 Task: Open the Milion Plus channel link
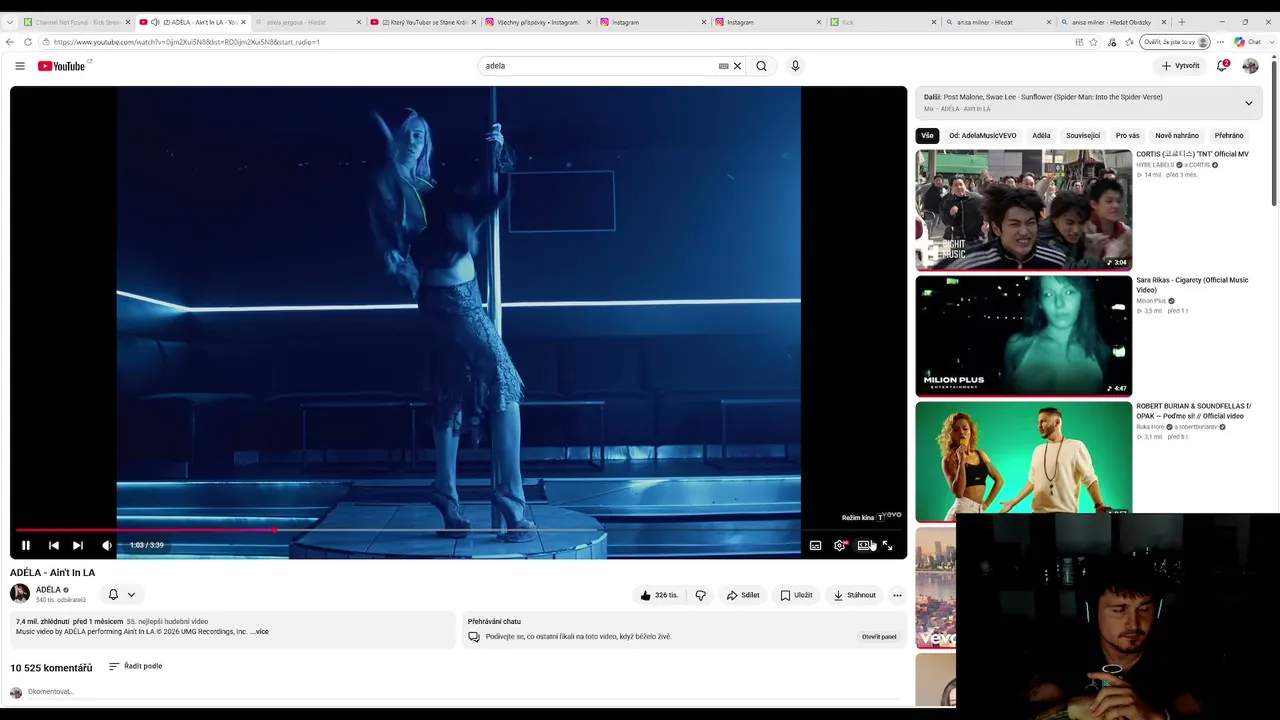[x=1151, y=301]
